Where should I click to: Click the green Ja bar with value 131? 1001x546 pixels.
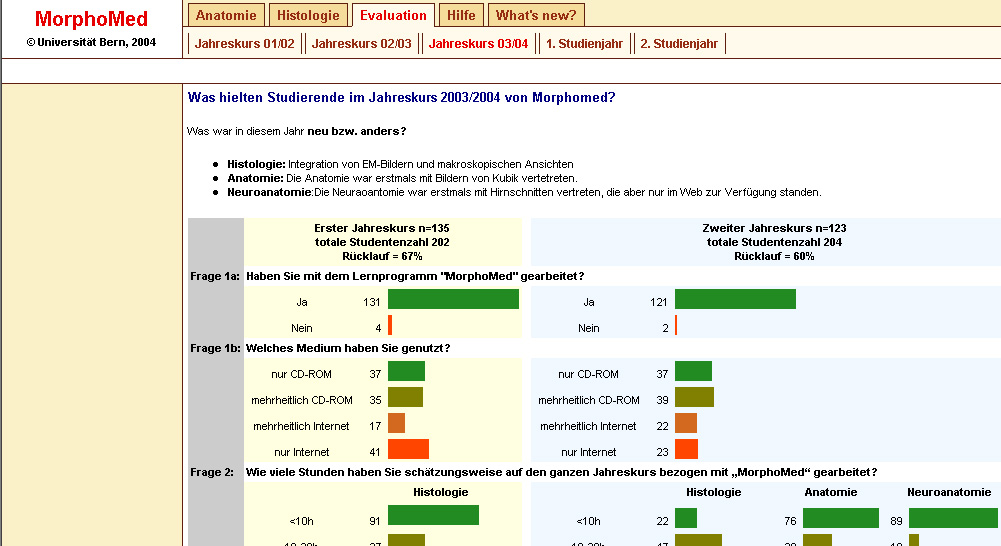pyautogui.click(x=453, y=299)
